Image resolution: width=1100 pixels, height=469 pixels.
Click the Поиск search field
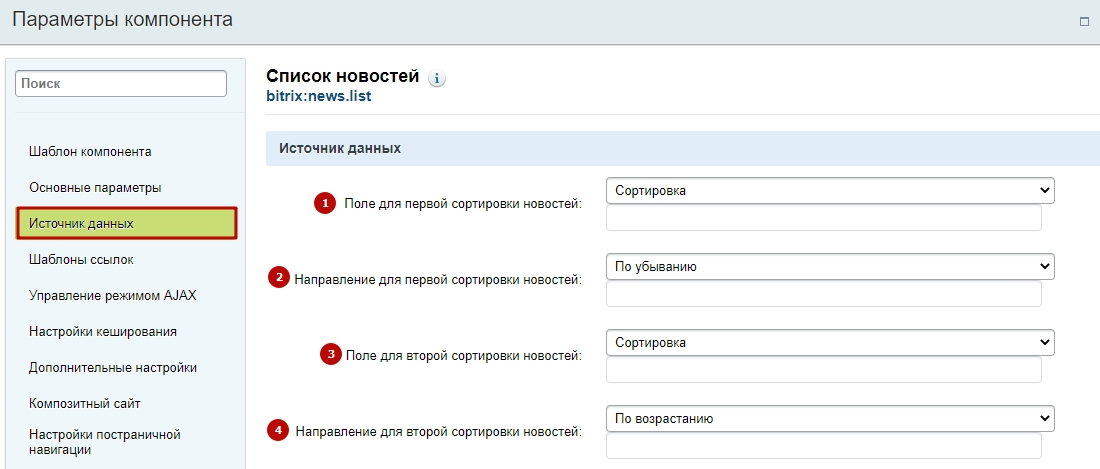121,83
